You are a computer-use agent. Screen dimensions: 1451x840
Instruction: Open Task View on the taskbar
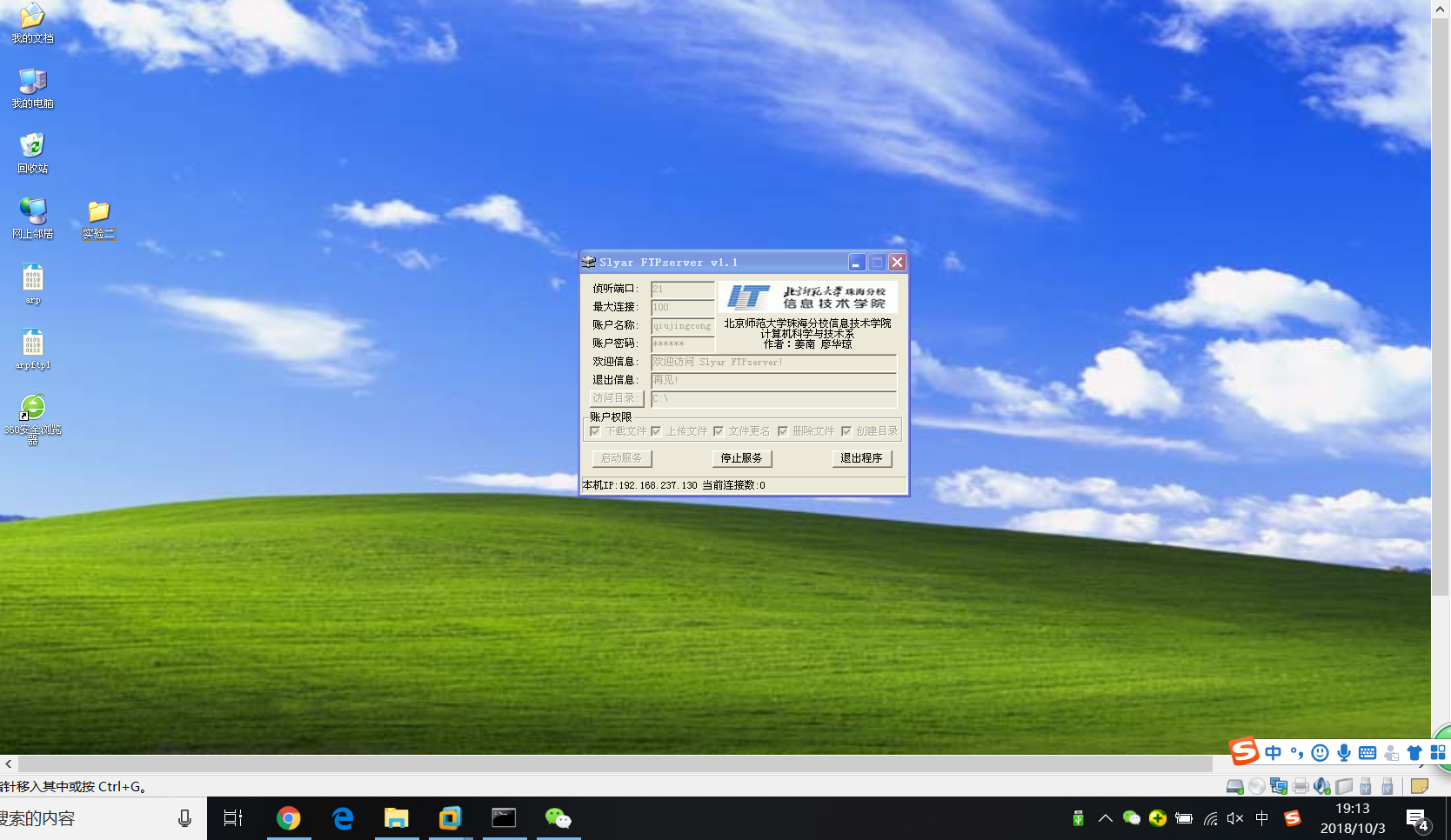coord(233,818)
